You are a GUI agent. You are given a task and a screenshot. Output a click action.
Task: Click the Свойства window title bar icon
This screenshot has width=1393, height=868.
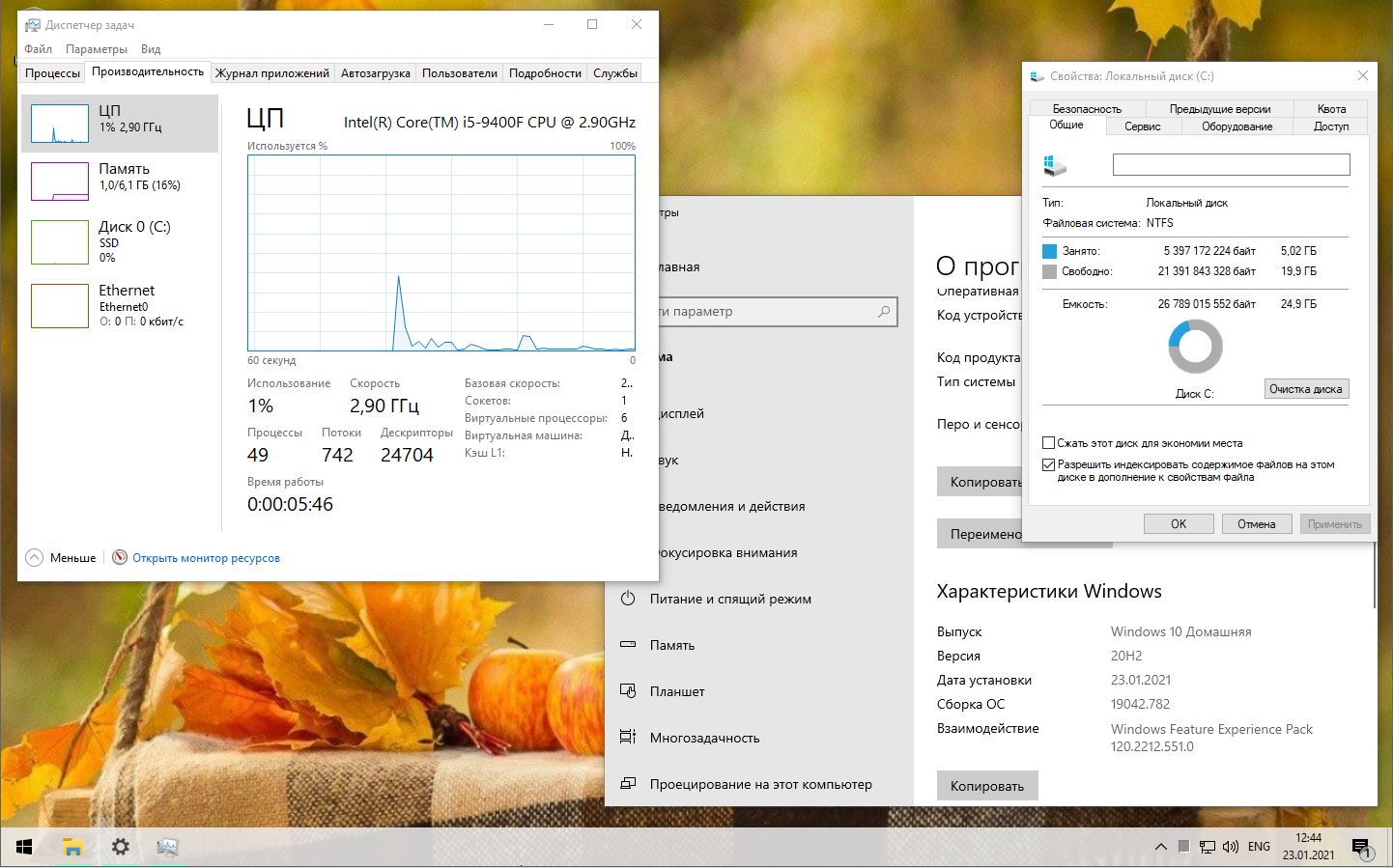(1038, 76)
